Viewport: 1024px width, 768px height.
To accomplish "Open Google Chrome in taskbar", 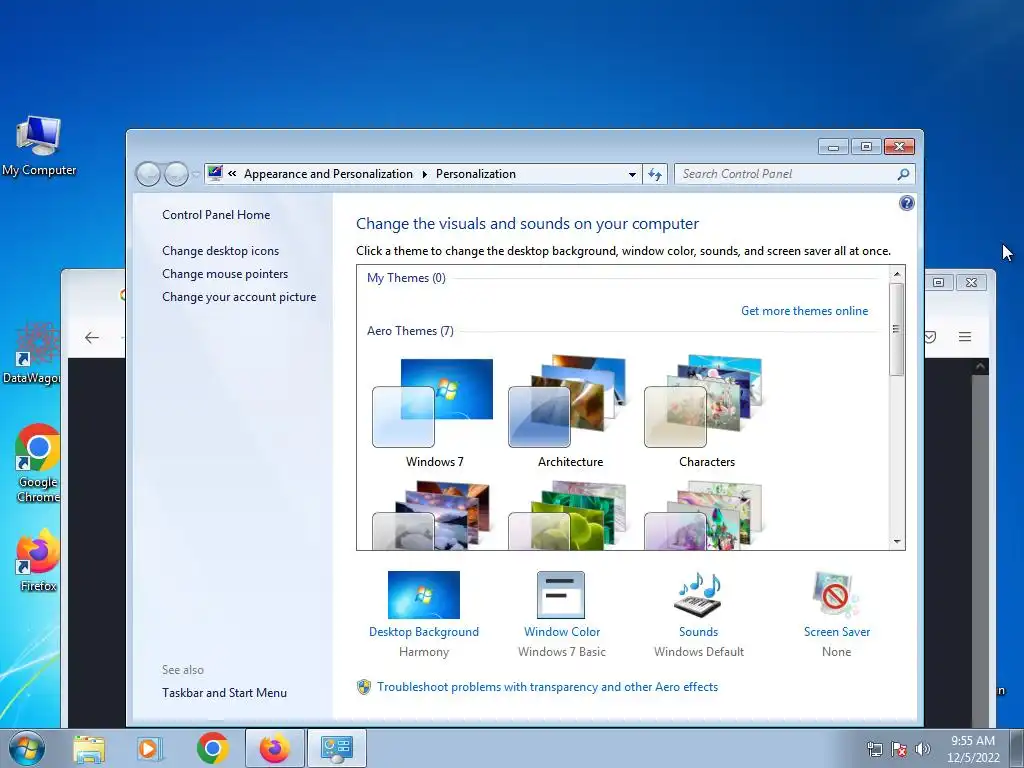I will click(212, 748).
